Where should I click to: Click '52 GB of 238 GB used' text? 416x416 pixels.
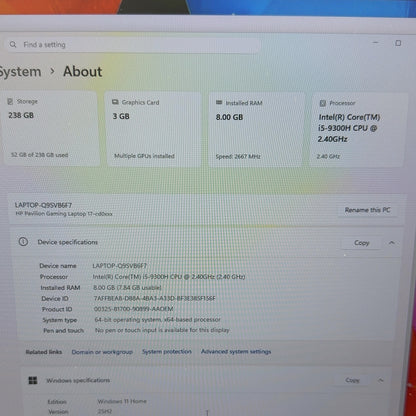(39, 155)
